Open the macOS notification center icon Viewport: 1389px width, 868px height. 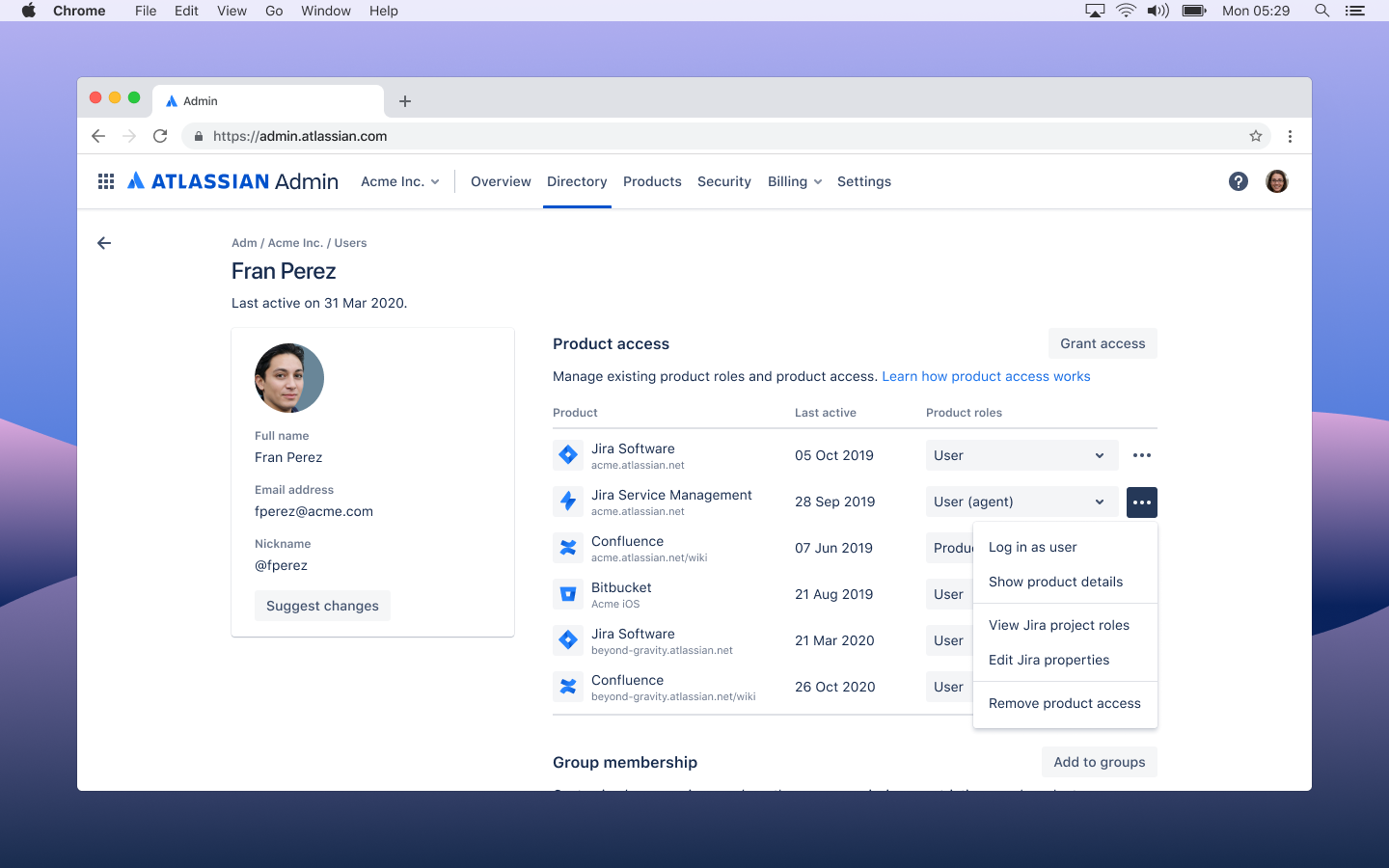point(1355,11)
